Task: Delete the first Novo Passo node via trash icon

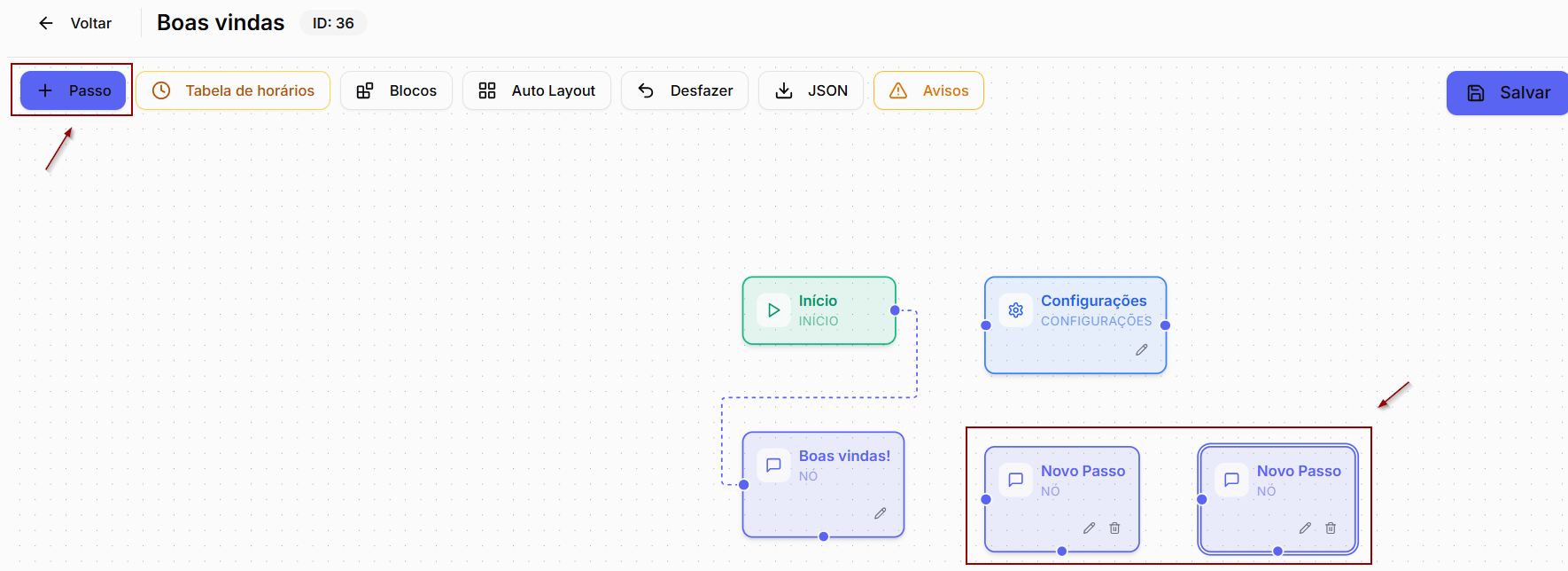Action: click(x=1114, y=528)
